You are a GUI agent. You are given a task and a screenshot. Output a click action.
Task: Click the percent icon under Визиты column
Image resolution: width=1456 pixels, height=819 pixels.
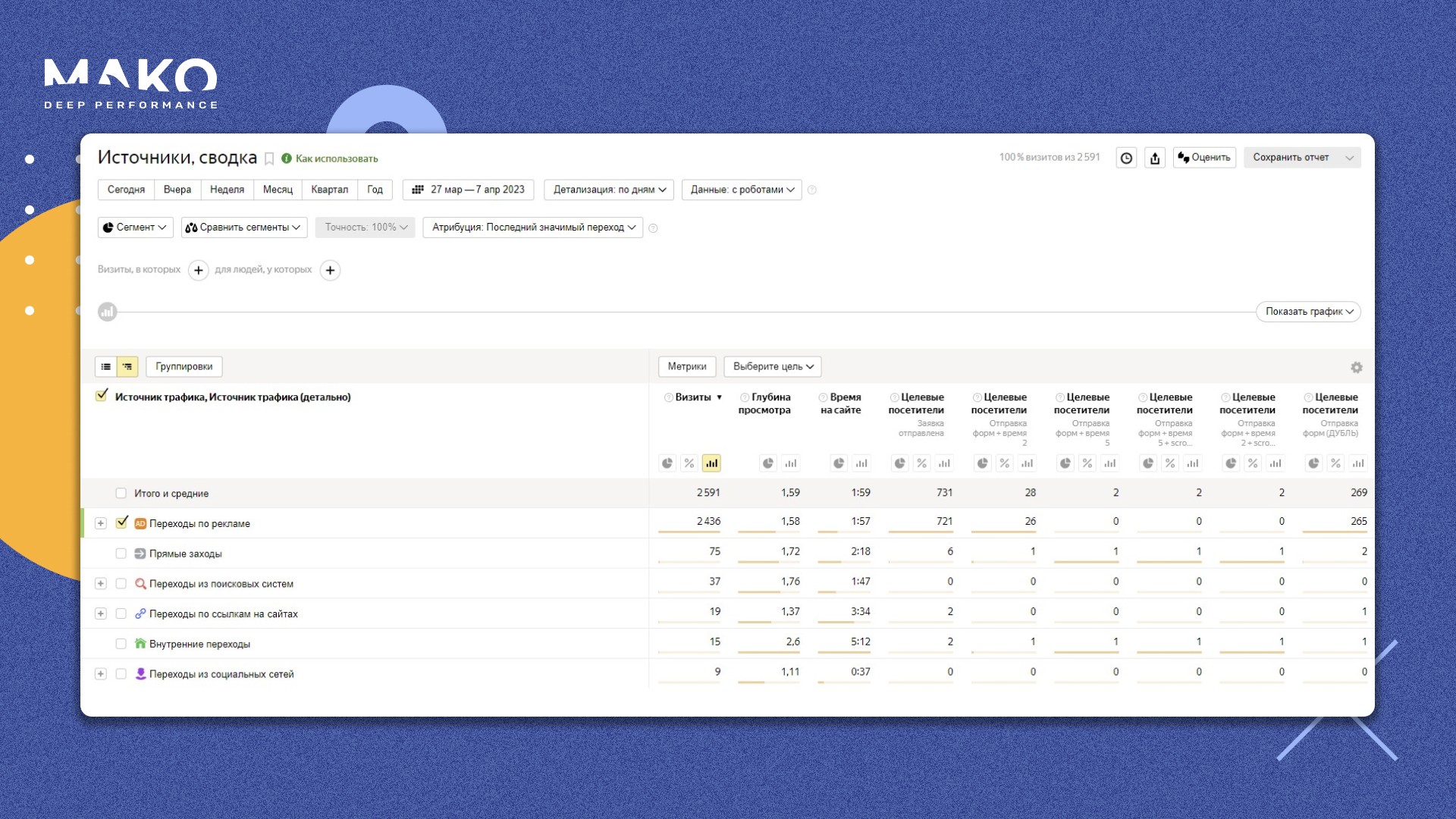(689, 463)
